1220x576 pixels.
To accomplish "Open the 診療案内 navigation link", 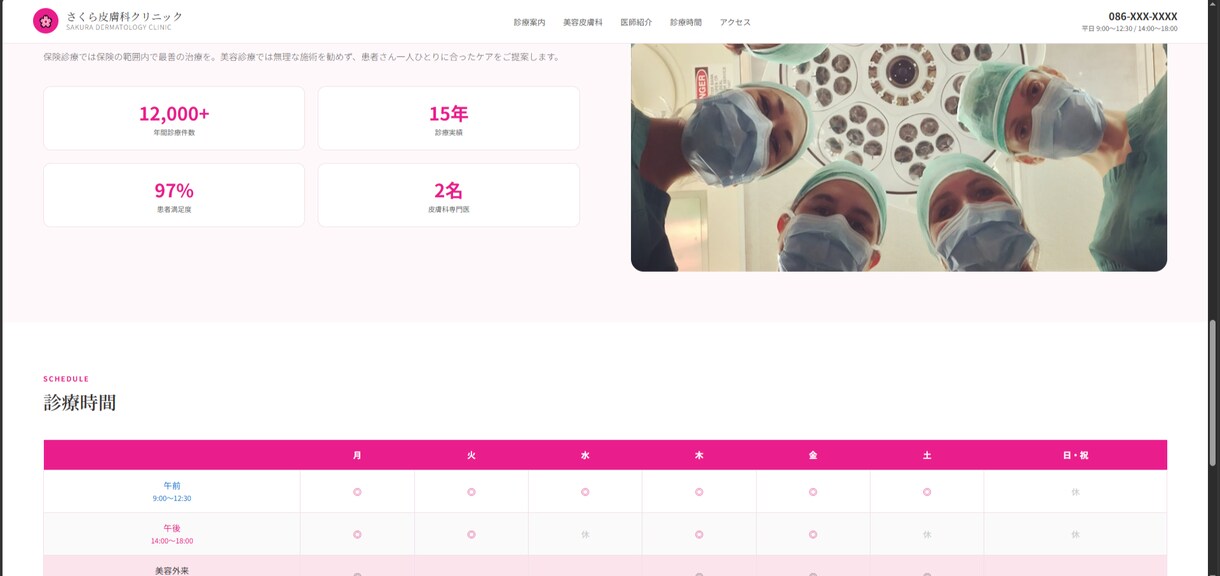I will 529,22.
